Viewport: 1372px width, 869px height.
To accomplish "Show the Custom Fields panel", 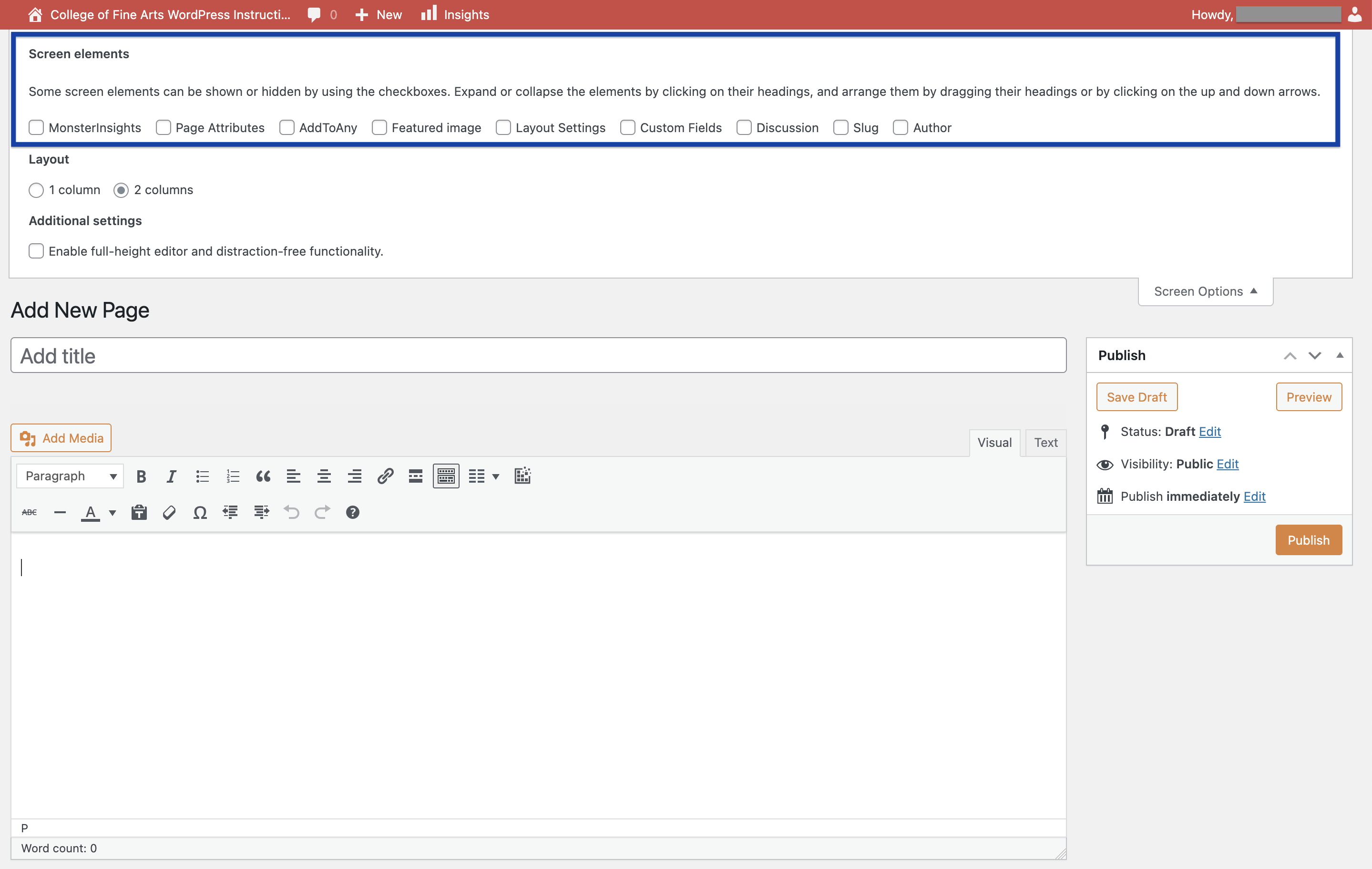I will 627,127.
